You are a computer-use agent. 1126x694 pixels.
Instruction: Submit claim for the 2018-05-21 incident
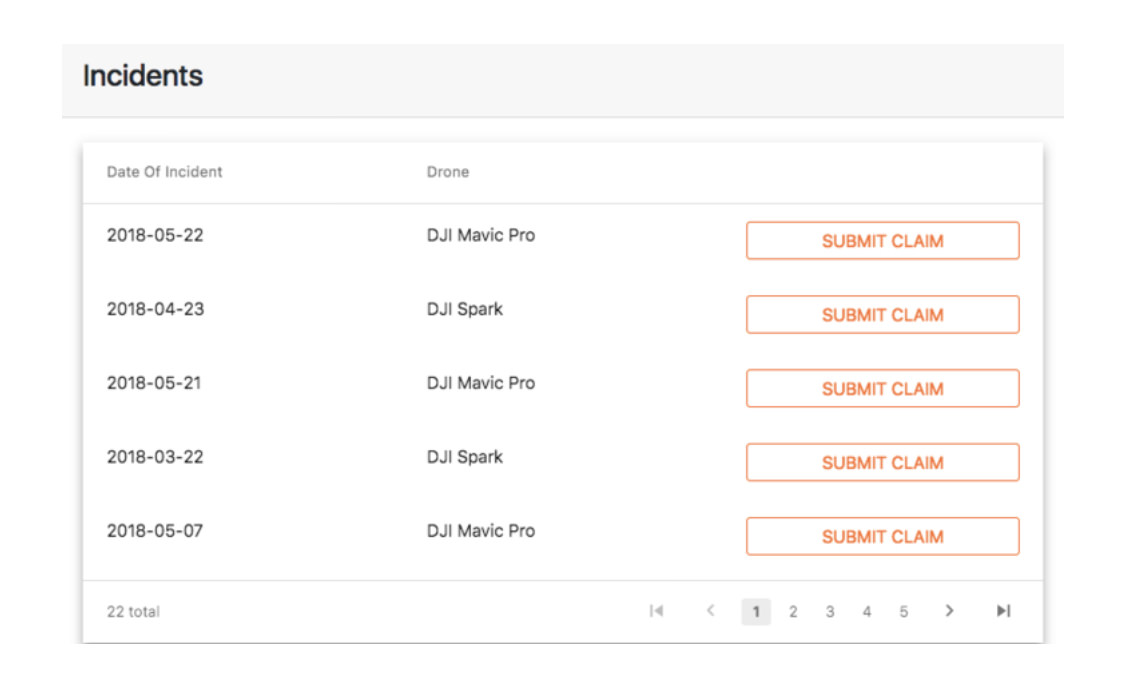[883, 389]
